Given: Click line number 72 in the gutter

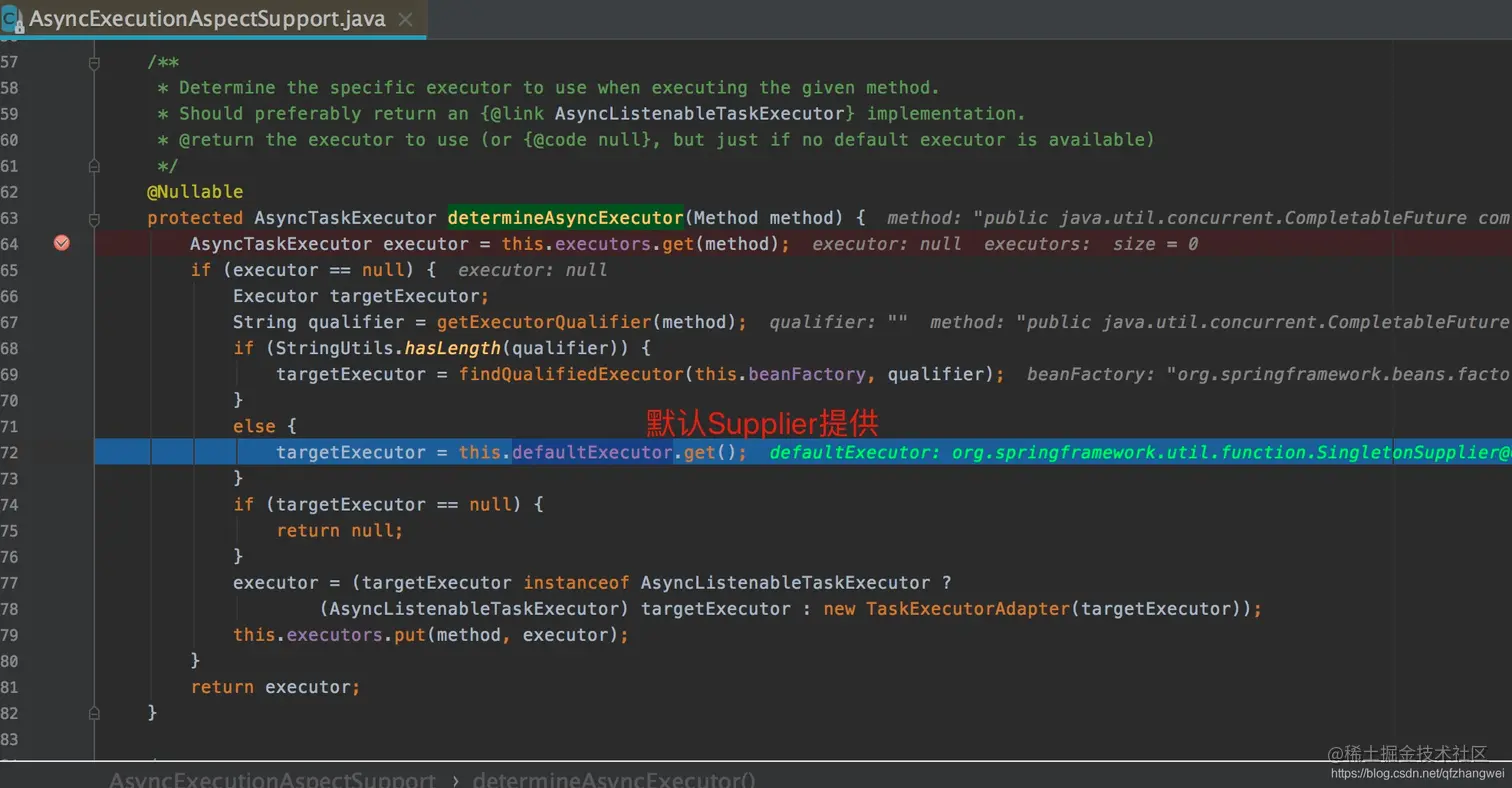Looking at the screenshot, I should (11, 452).
